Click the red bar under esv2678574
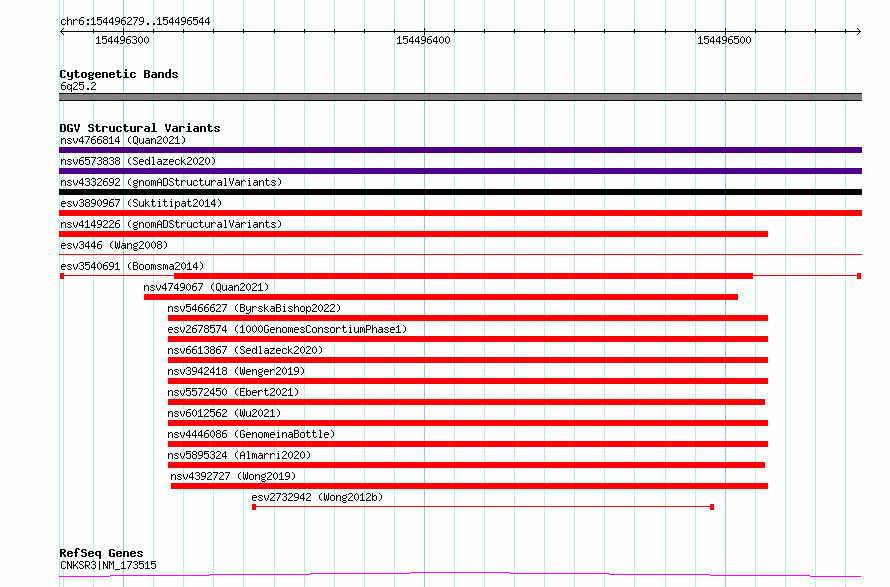Image resolution: width=890 pixels, height=587 pixels. coord(468,339)
